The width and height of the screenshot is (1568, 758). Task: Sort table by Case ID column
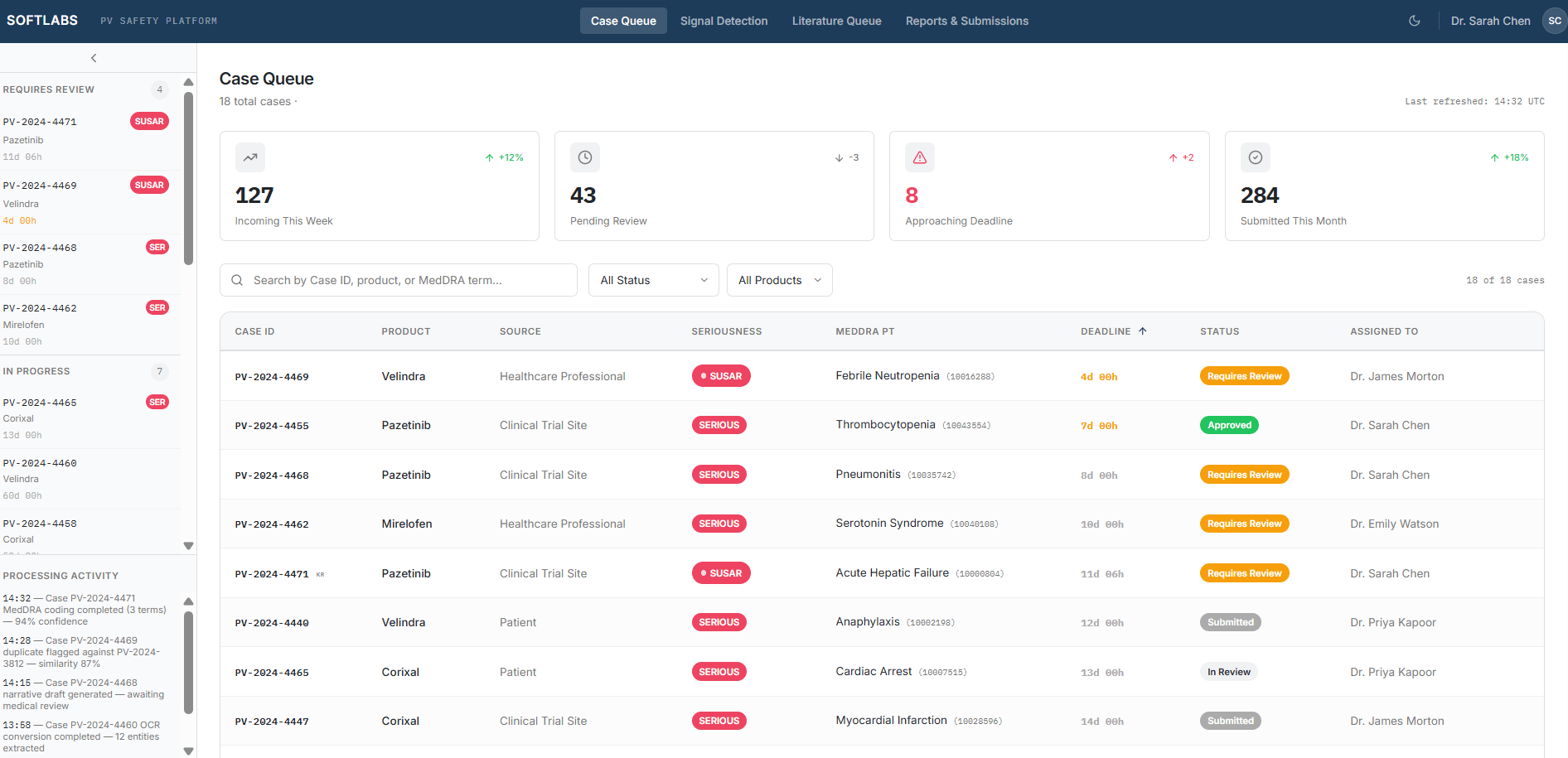254,331
